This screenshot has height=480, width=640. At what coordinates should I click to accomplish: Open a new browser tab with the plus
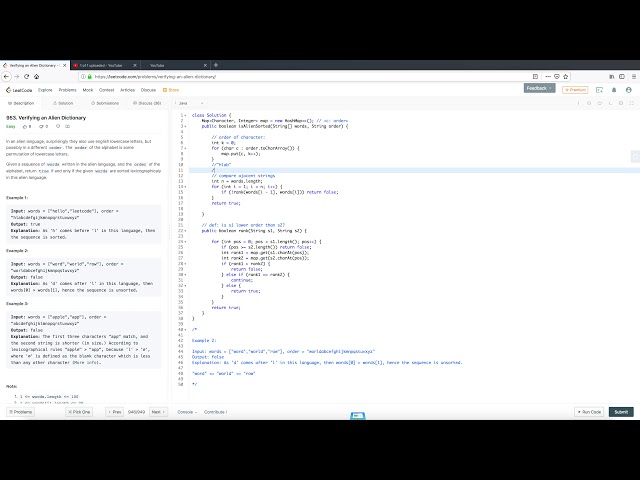click(x=216, y=65)
